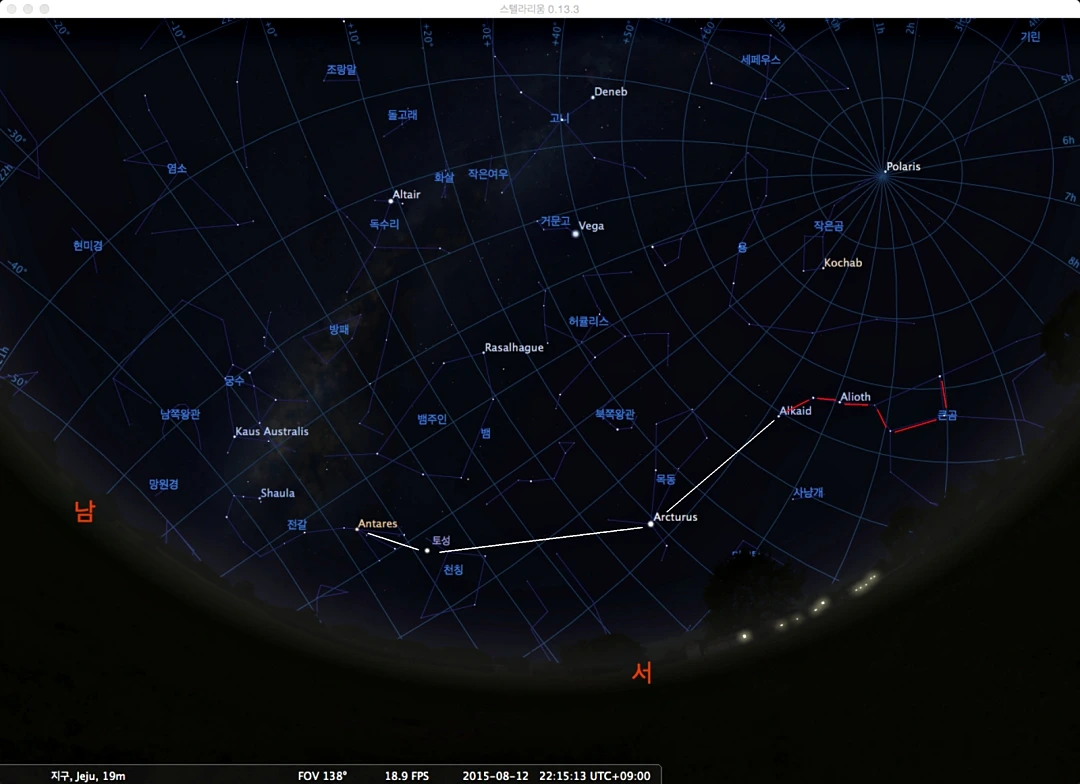Viewport: 1080px width, 784px height.
Task: Click the 뱀주인 constellation label
Action: 433,419
